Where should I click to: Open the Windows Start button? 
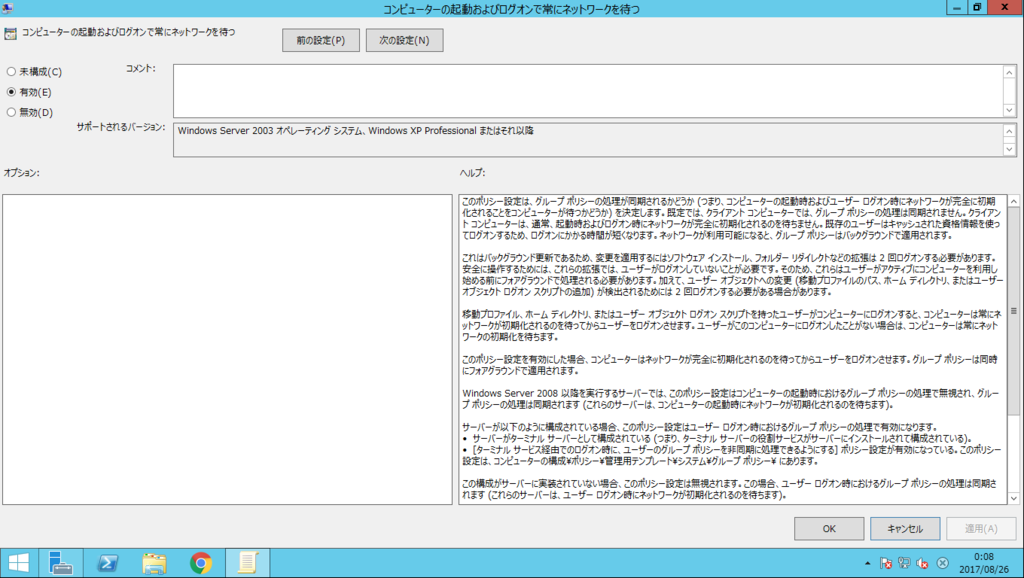pos(19,562)
